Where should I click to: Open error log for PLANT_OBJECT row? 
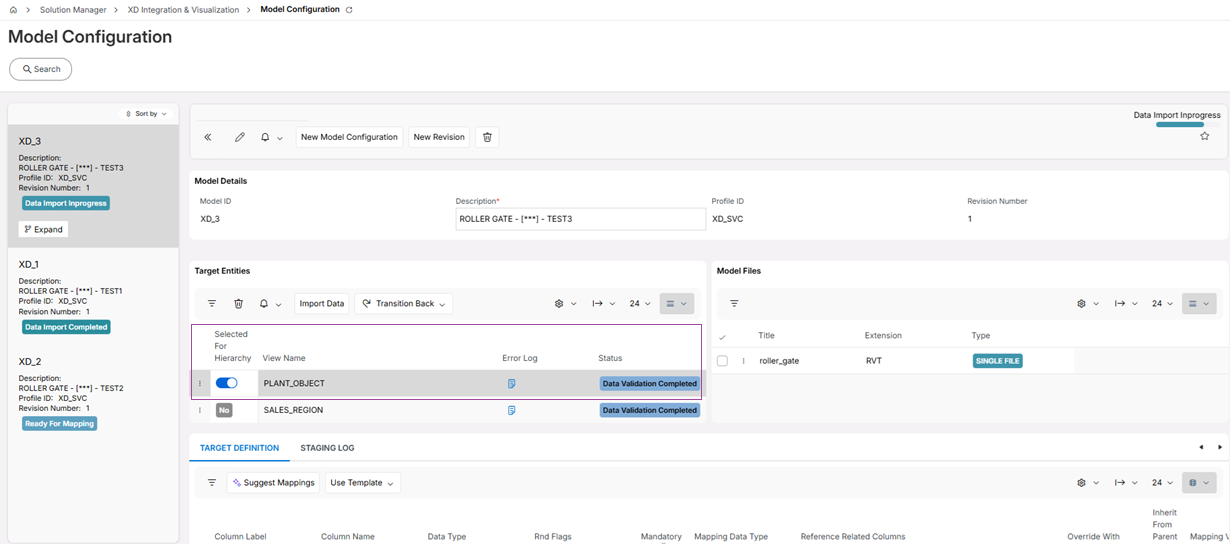511,384
